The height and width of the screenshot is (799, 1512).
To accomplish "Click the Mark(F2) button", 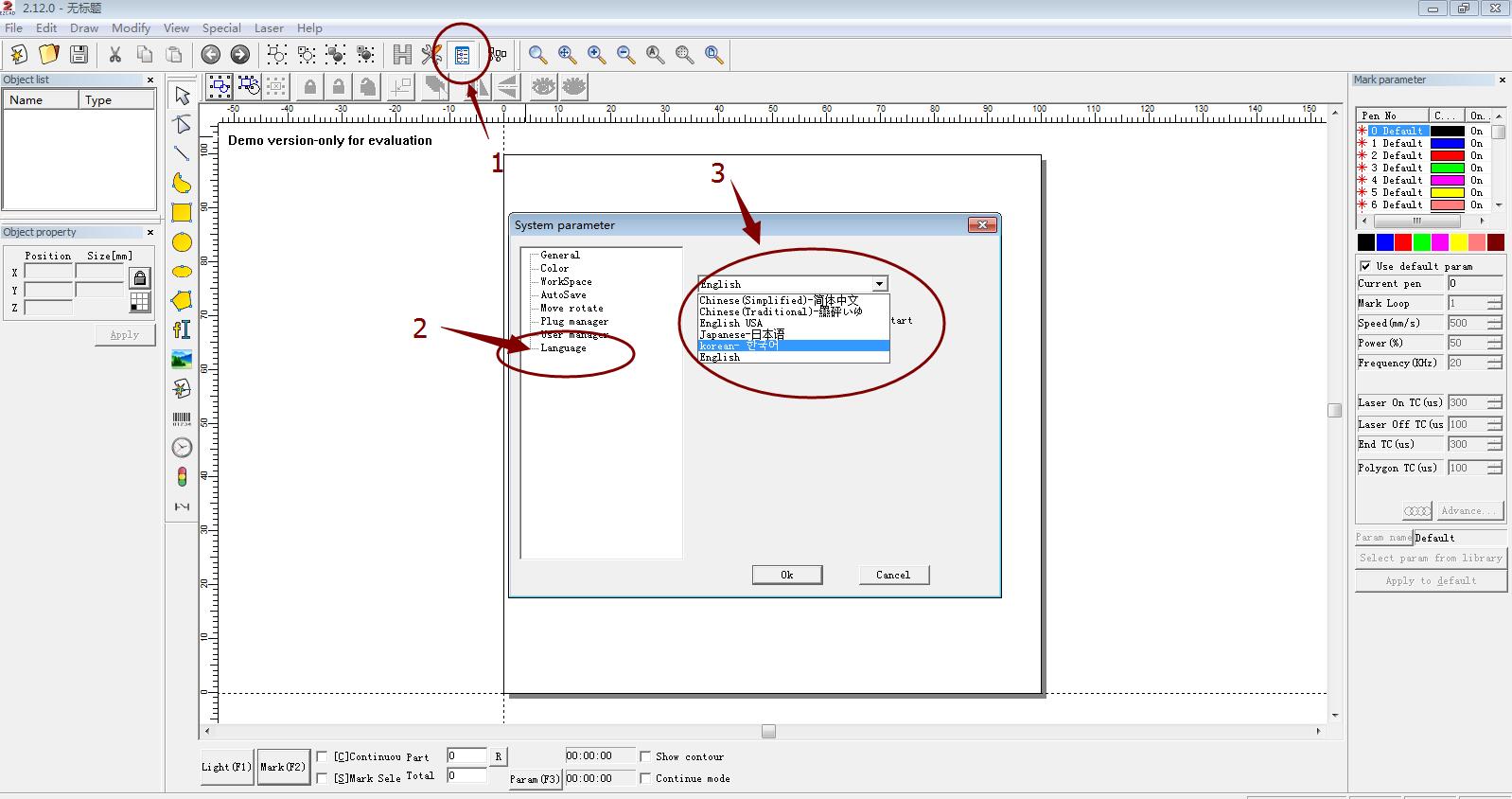I will (283, 767).
